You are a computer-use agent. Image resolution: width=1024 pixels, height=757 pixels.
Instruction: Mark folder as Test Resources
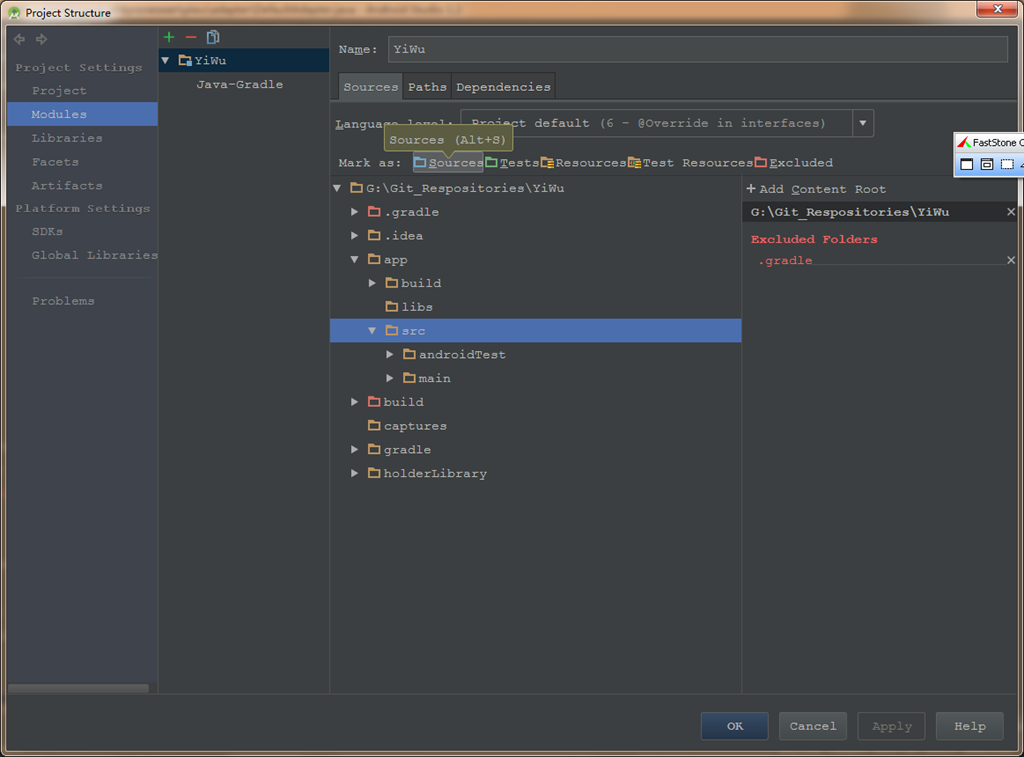click(x=691, y=163)
